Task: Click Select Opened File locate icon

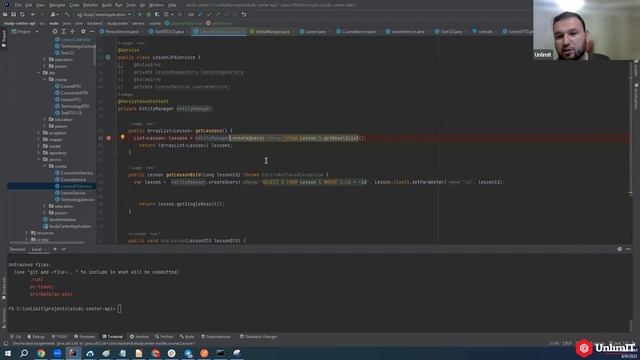Action: (x=55, y=31)
